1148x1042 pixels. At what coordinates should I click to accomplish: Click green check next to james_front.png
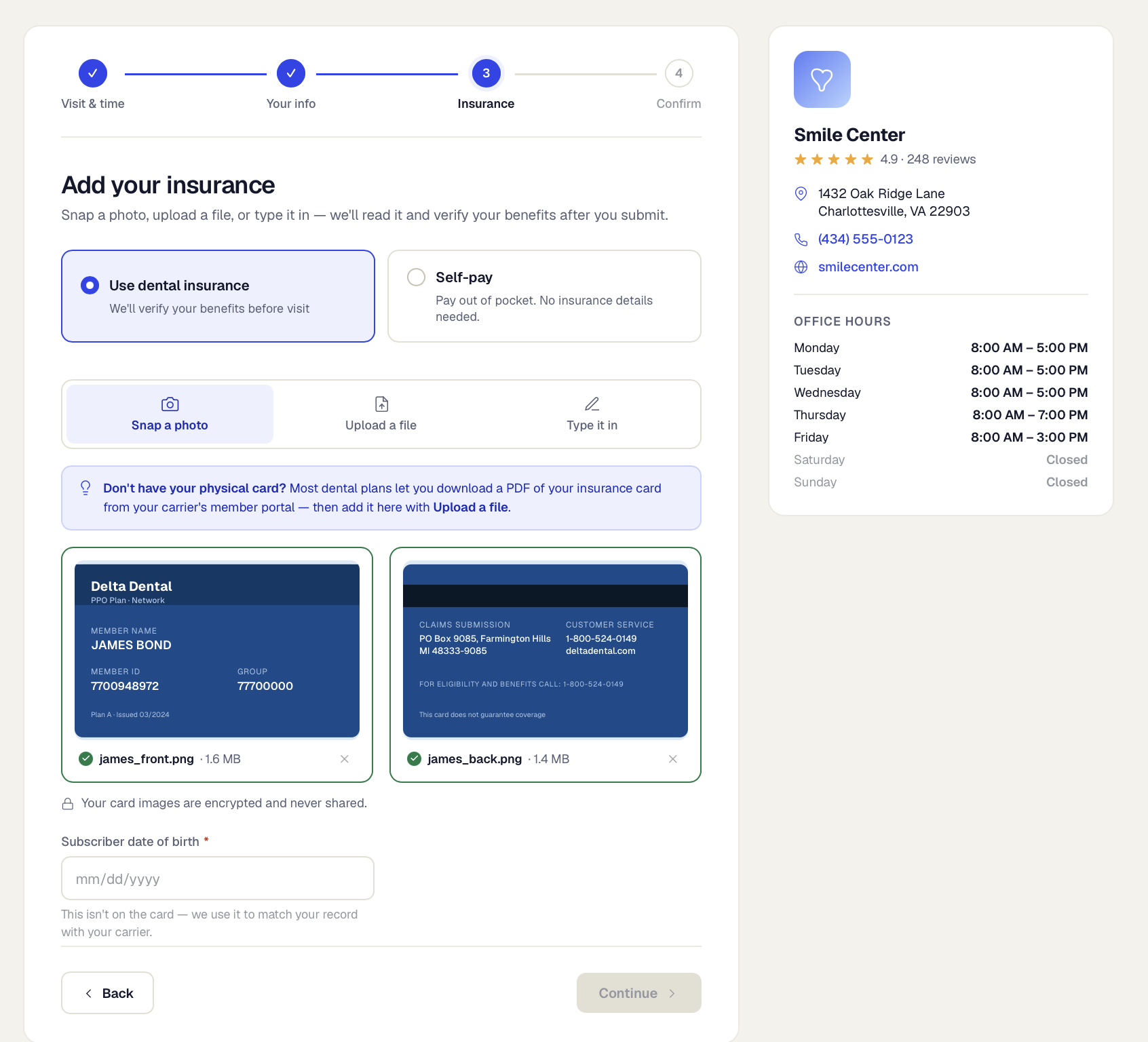(x=85, y=758)
